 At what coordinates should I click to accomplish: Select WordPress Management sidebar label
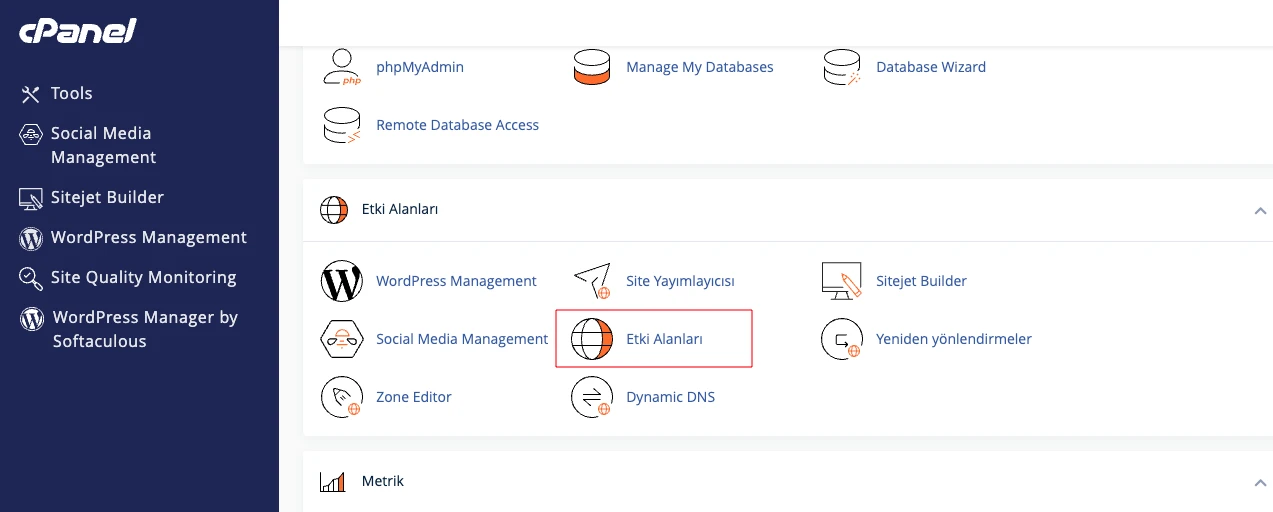[x=149, y=237]
